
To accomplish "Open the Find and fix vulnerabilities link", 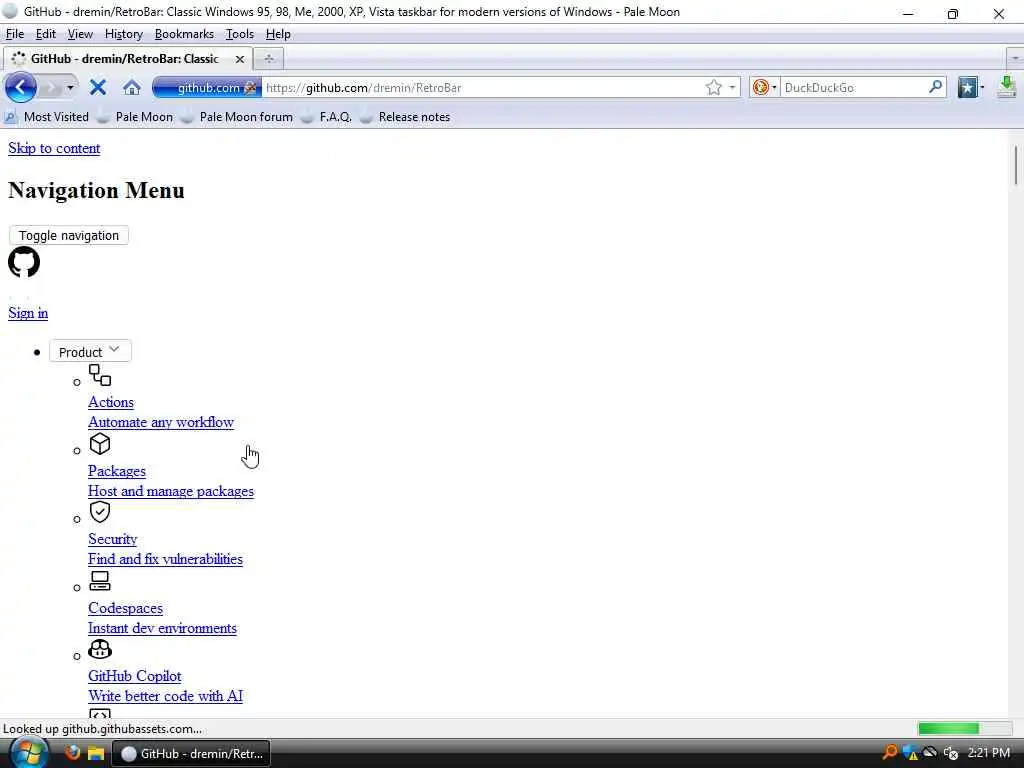I will point(165,559).
